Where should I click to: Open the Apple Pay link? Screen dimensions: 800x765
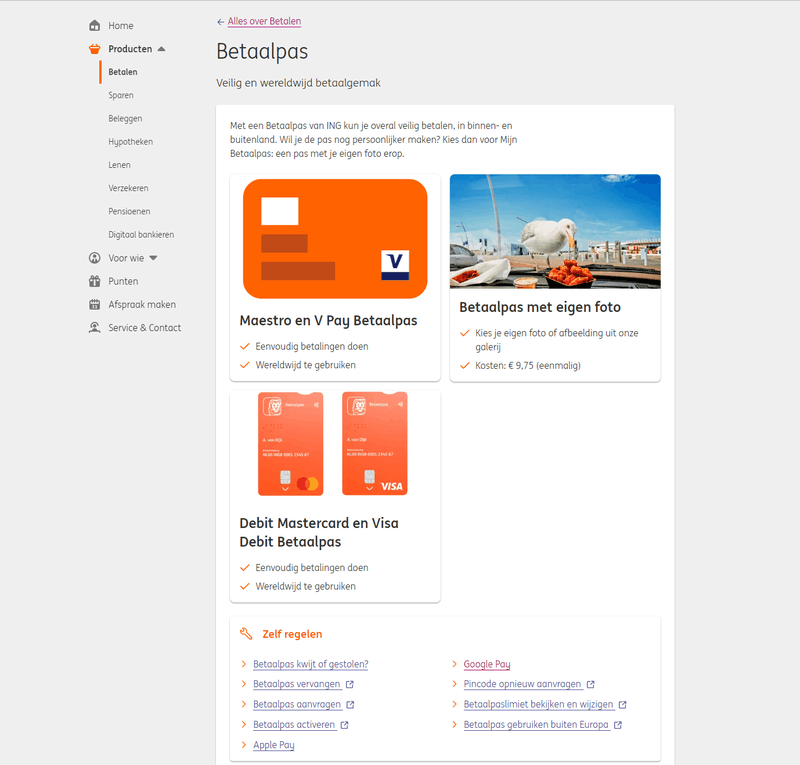point(274,745)
